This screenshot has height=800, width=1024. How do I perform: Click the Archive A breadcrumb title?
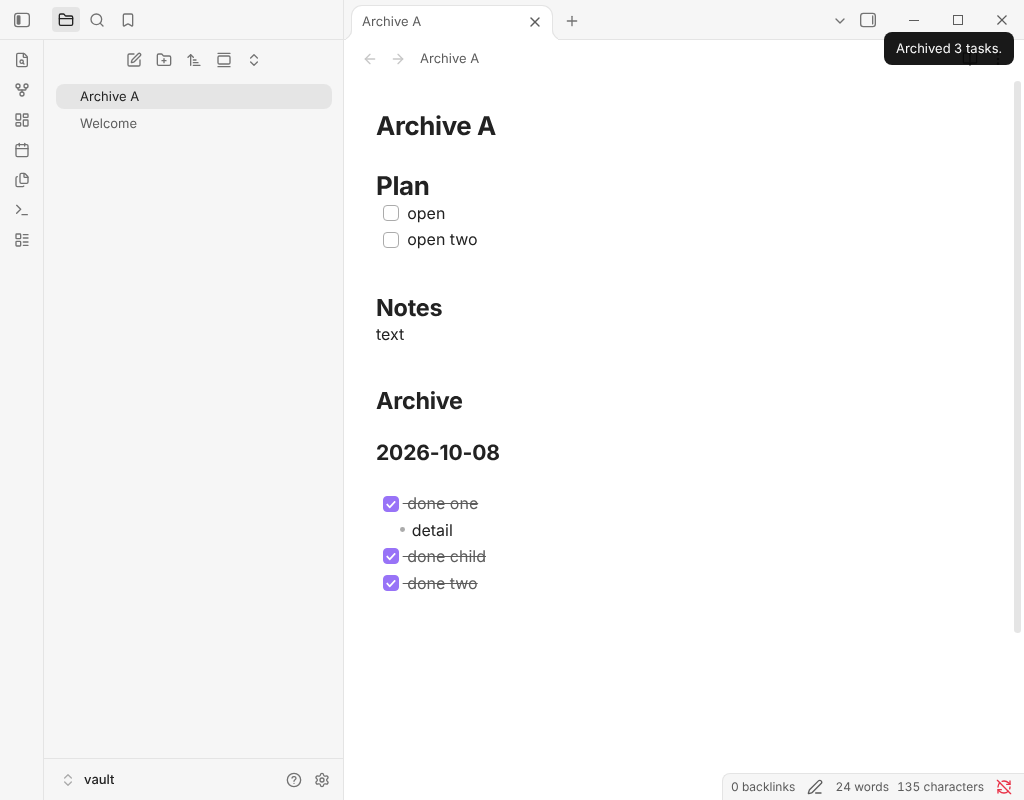click(449, 59)
